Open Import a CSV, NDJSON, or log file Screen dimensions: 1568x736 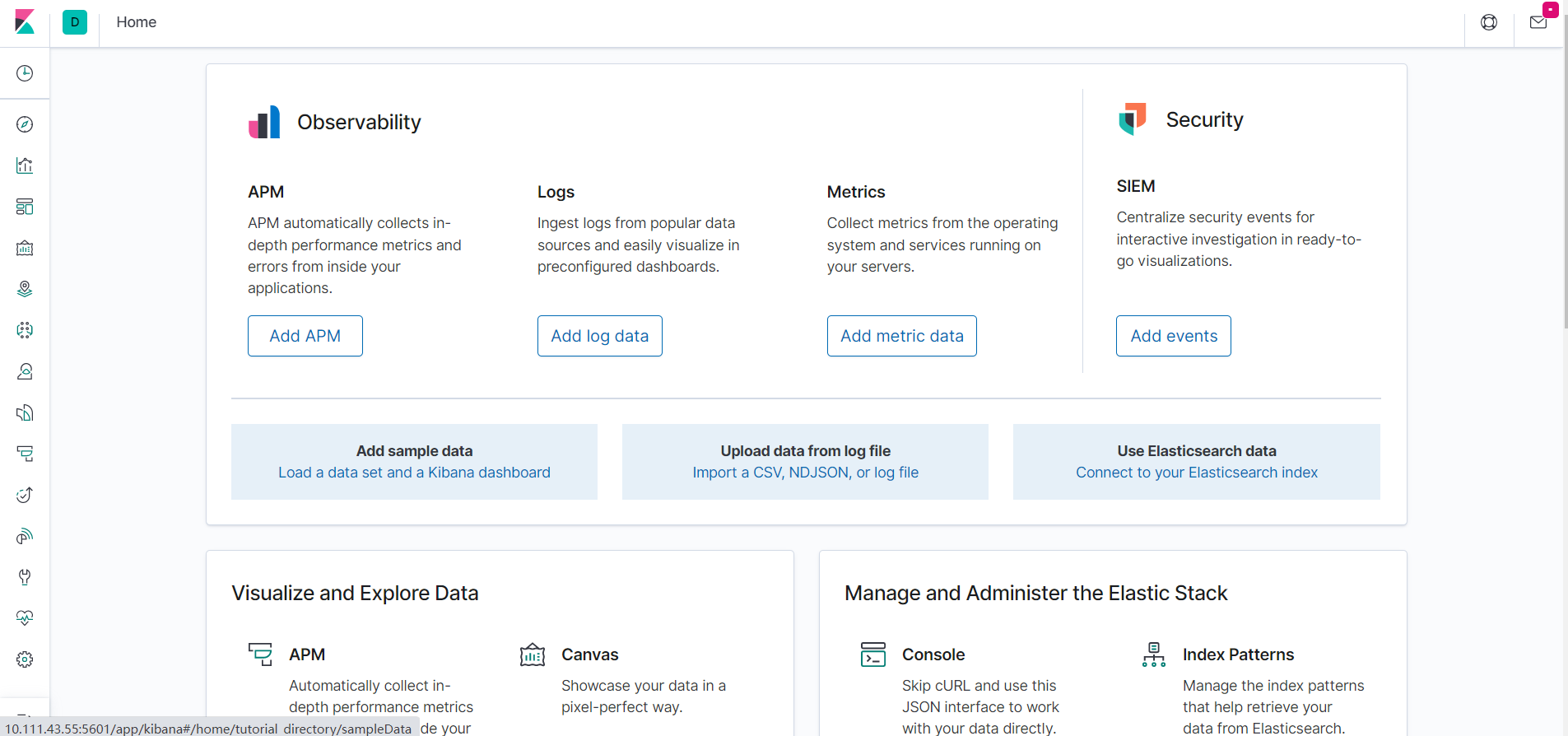tap(805, 473)
